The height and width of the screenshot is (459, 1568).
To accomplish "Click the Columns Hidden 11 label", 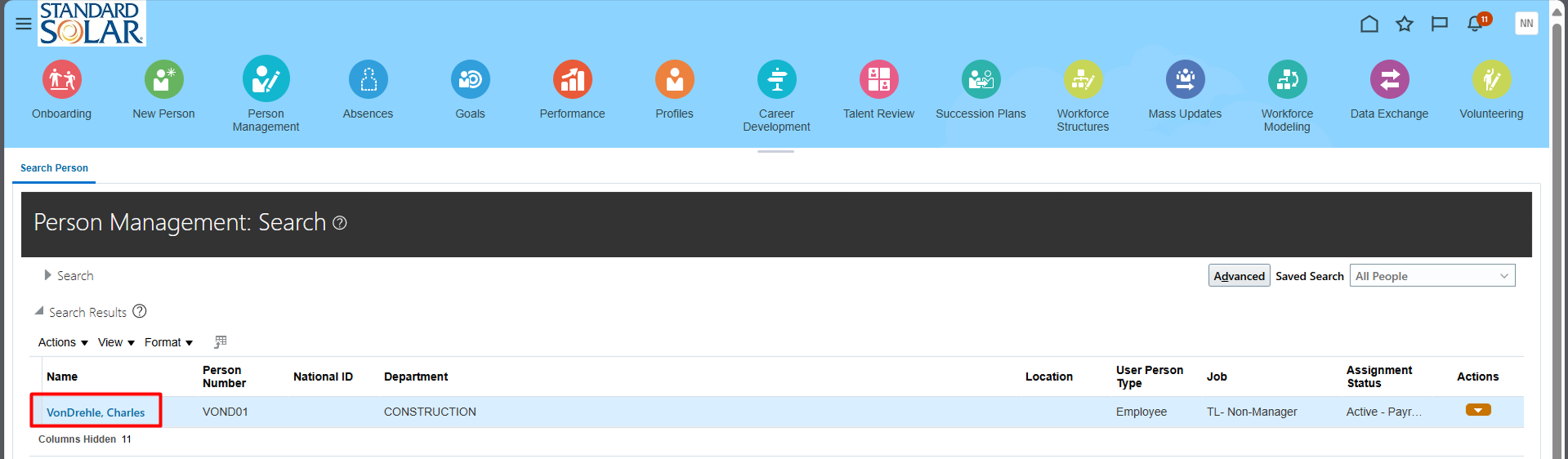I will pyautogui.click(x=85, y=440).
